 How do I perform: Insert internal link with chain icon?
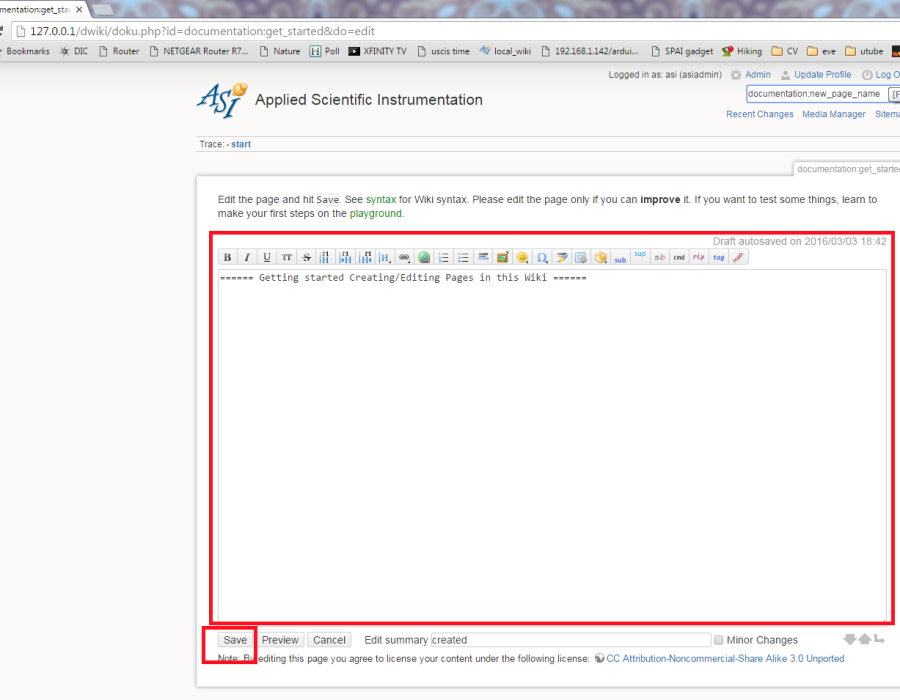404,258
